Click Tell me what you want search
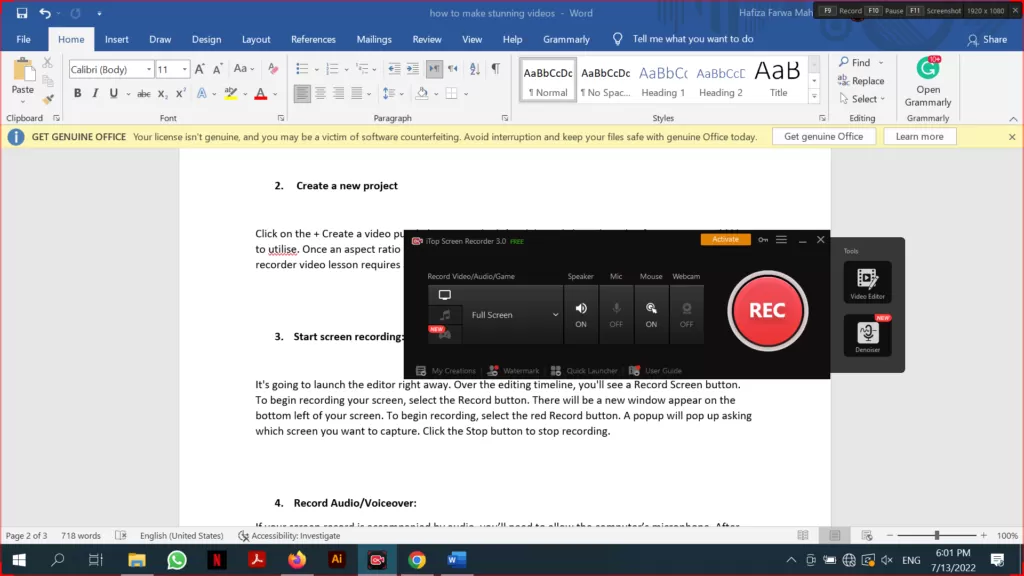The height and width of the screenshot is (576, 1024). click(693, 39)
